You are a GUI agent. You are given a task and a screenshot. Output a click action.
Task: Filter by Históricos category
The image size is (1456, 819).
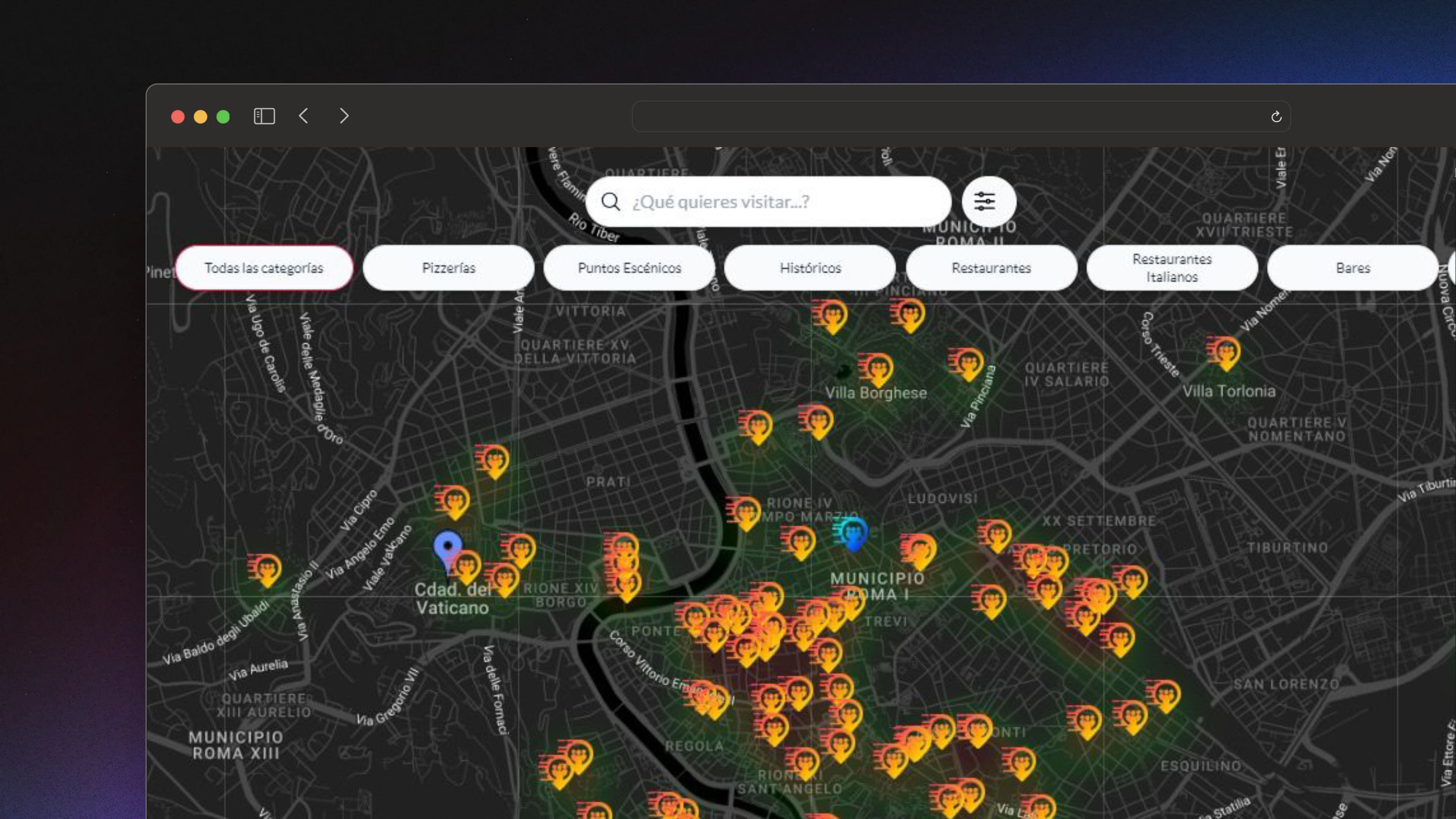[x=810, y=268]
